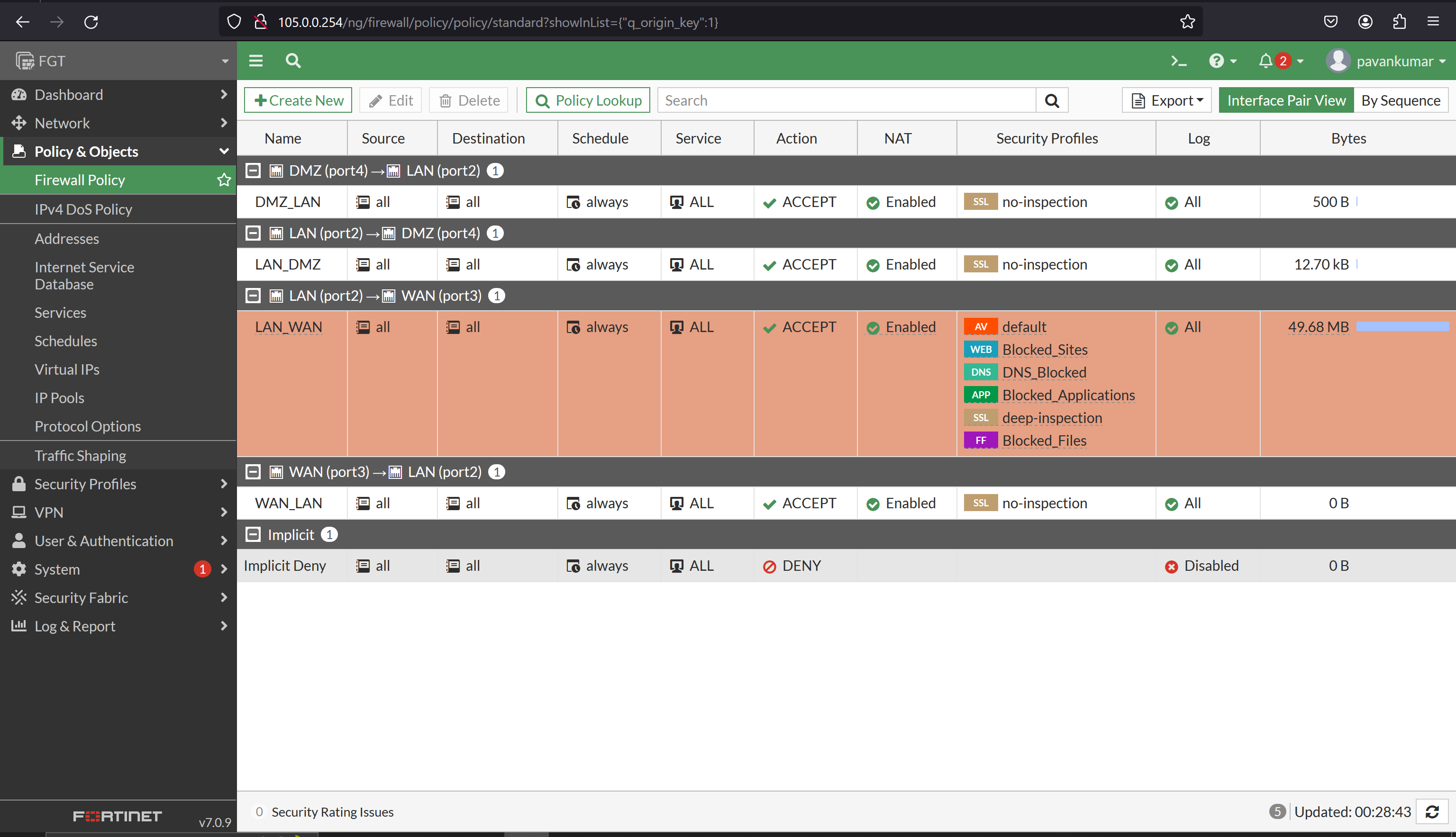Click Create New policy button

point(298,100)
